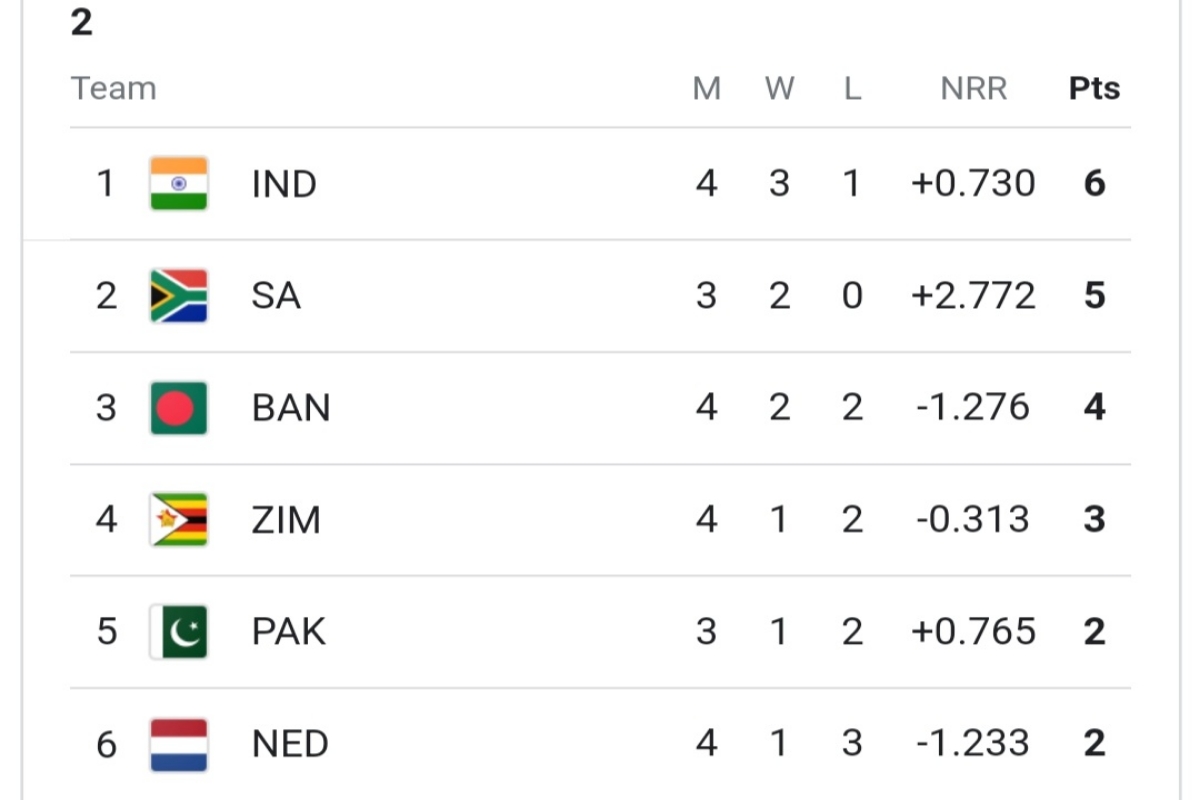Click the Team column header

pos(114,88)
